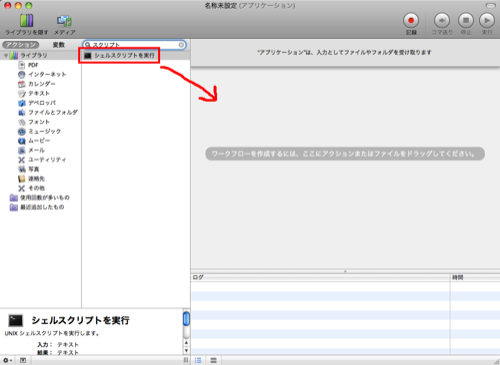Click the magnifying glass in search field

pyautogui.click(x=88, y=45)
